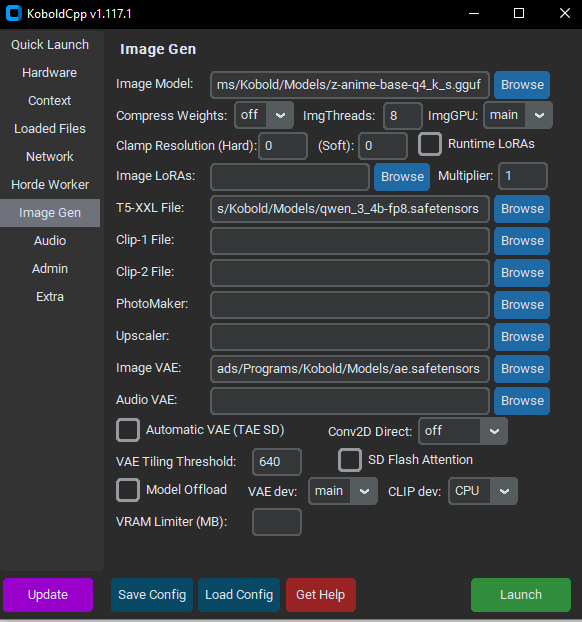Click the VRAM Limiter (MB) field
The height and width of the screenshot is (622, 582).
coord(277,522)
